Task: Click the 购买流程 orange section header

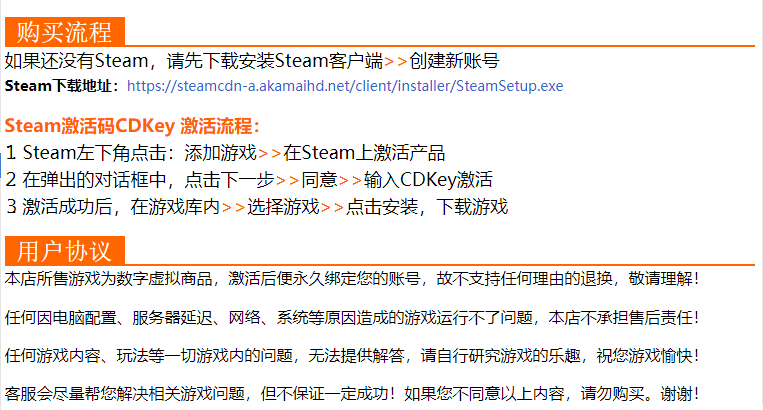Action: pyautogui.click(x=65, y=32)
